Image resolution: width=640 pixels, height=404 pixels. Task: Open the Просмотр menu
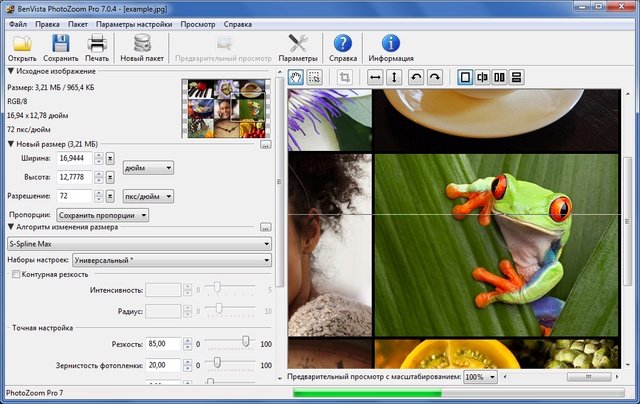[x=195, y=22]
